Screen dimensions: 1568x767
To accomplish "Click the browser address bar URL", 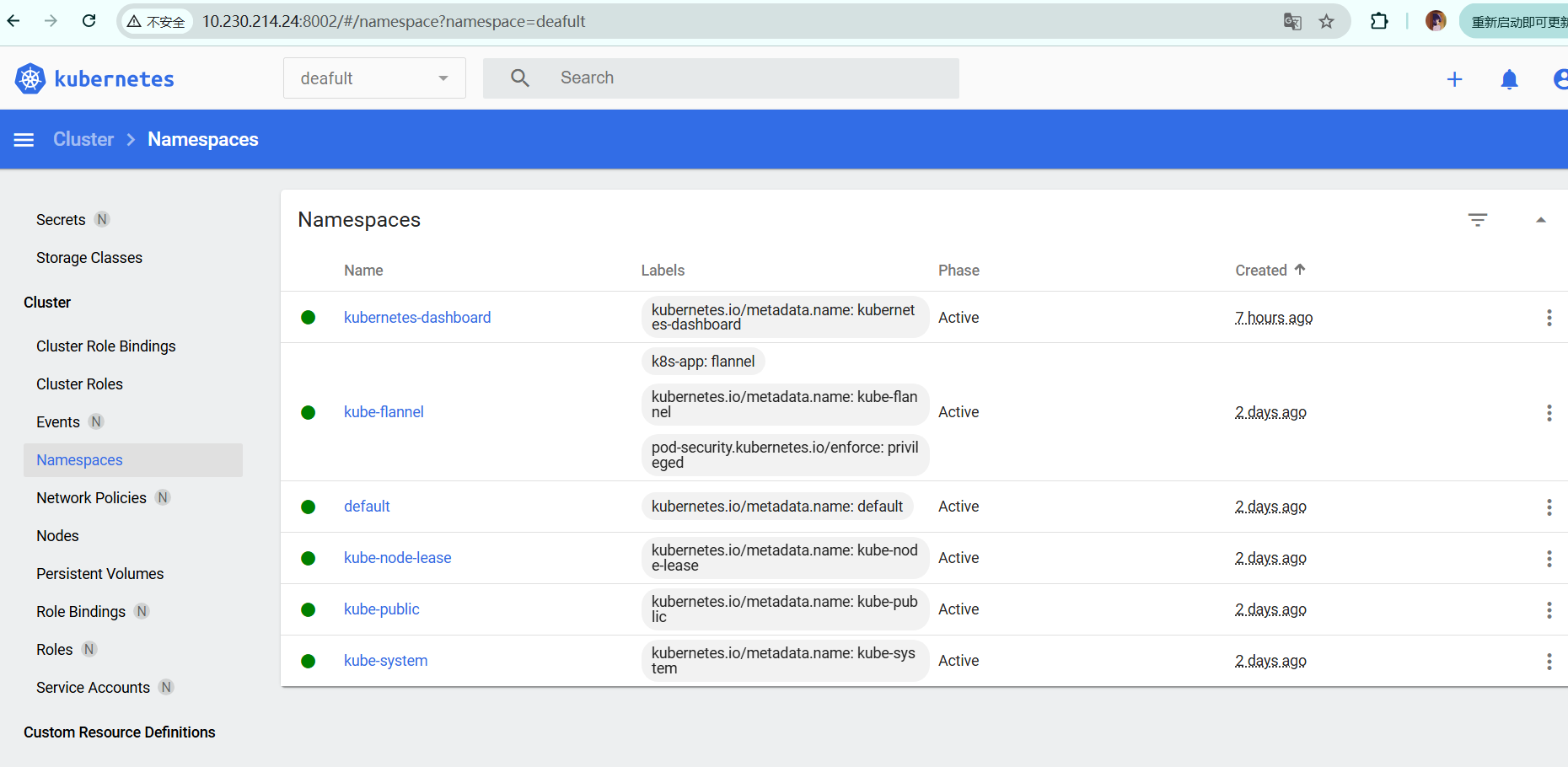I will pyautogui.click(x=394, y=22).
